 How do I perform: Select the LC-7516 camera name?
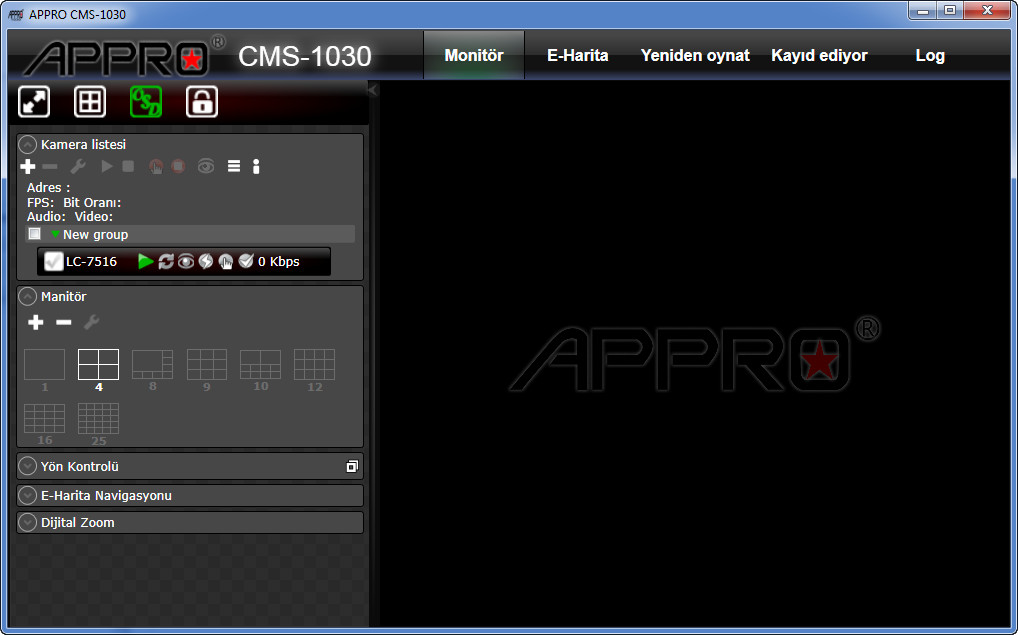coord(92,262)
